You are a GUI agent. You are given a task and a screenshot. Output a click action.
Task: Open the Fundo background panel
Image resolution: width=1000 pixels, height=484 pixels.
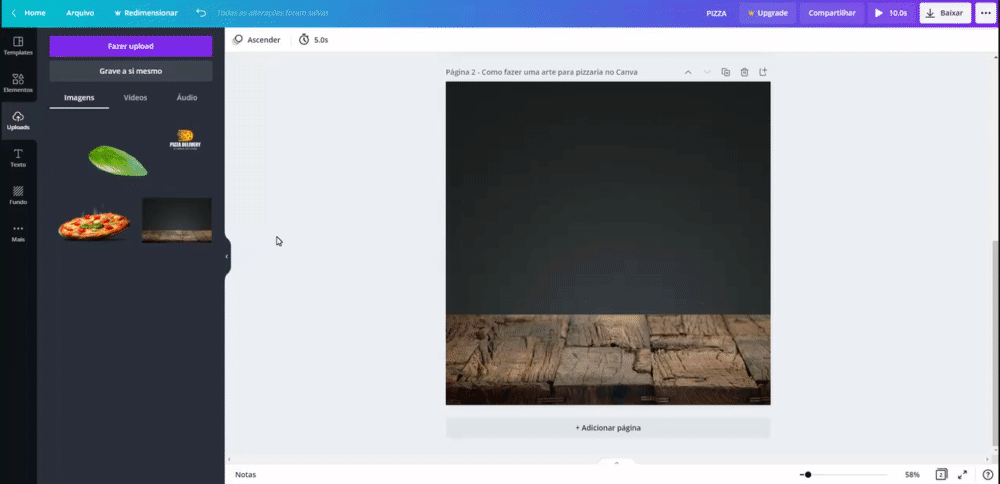(x=18, y=195)
